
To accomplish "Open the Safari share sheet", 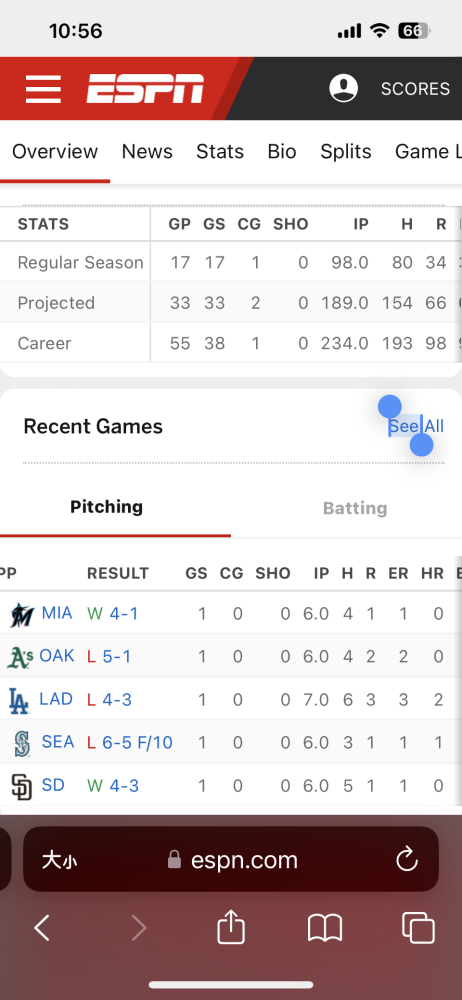I will tap(231, 927).
